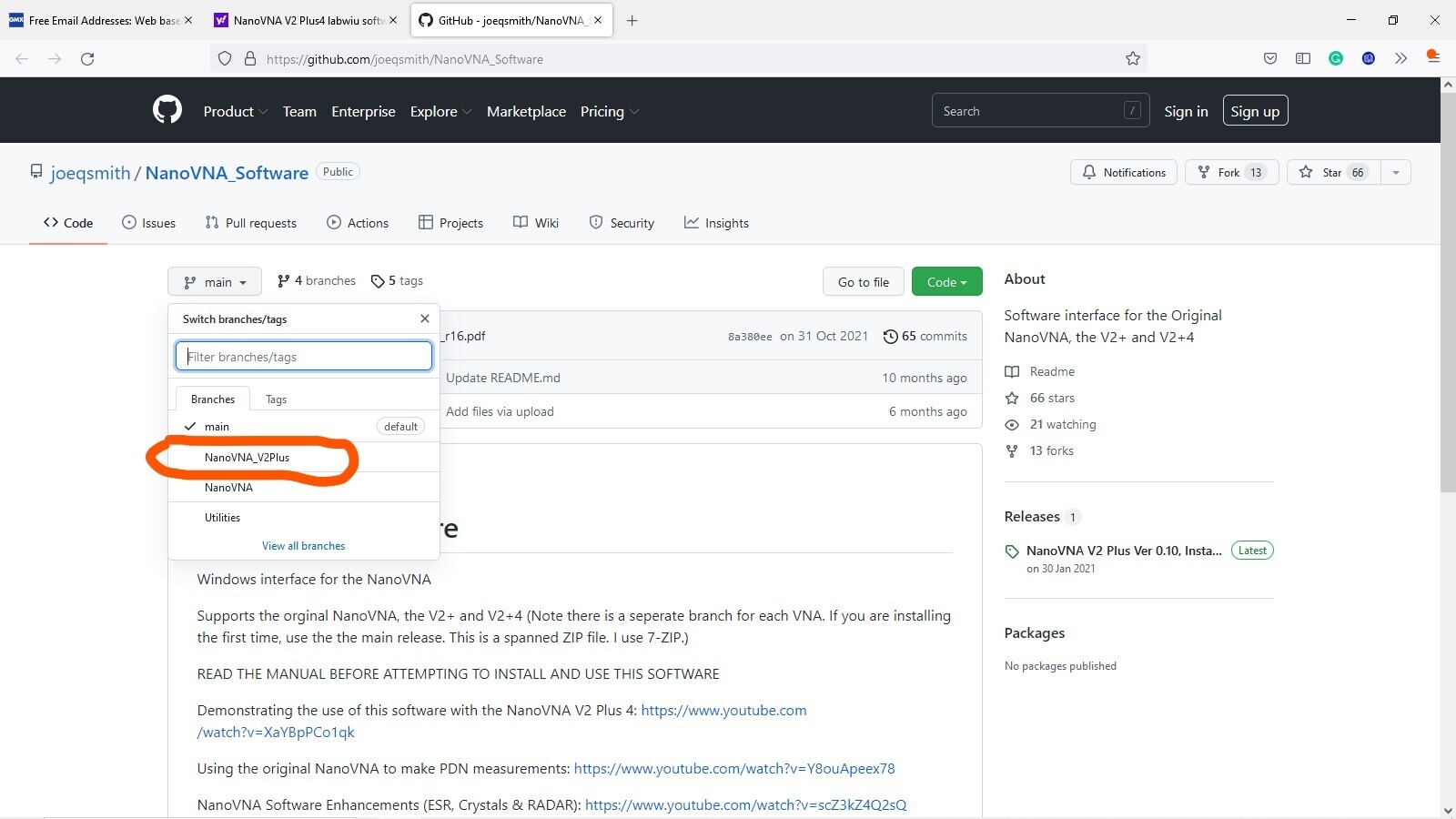The width and height of the screenshot is (1456, 819).
Task: Bookmark page with star icon in address bar
Action: click(1133, 58)
